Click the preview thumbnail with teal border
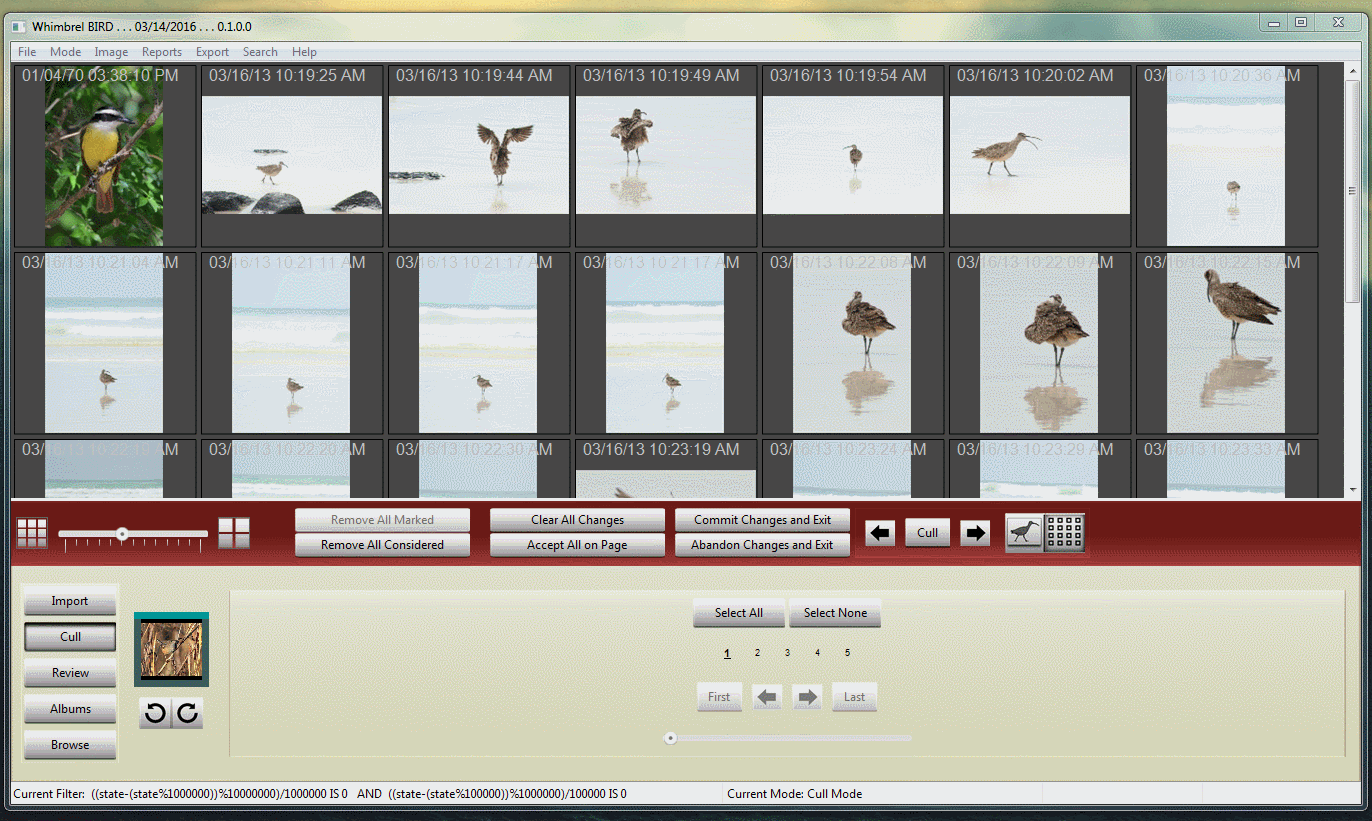 coord(172,649)
